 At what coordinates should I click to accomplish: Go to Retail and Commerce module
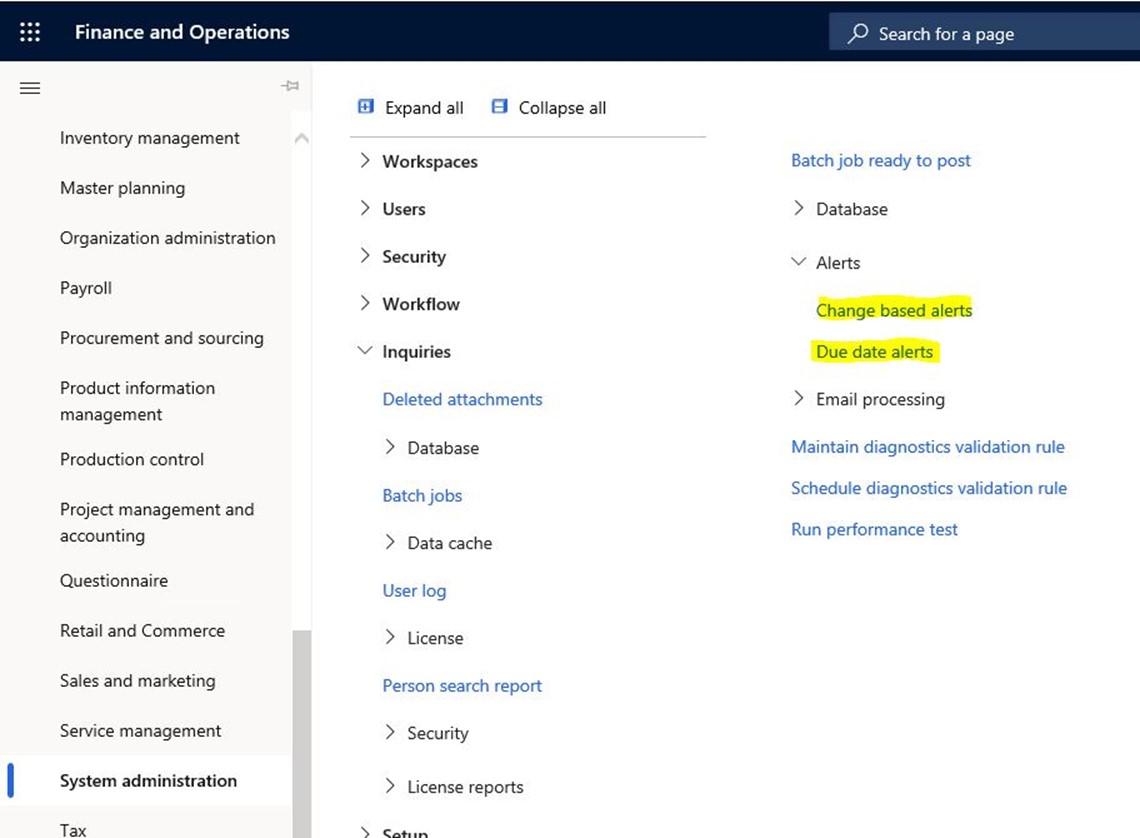coord(142,631)
